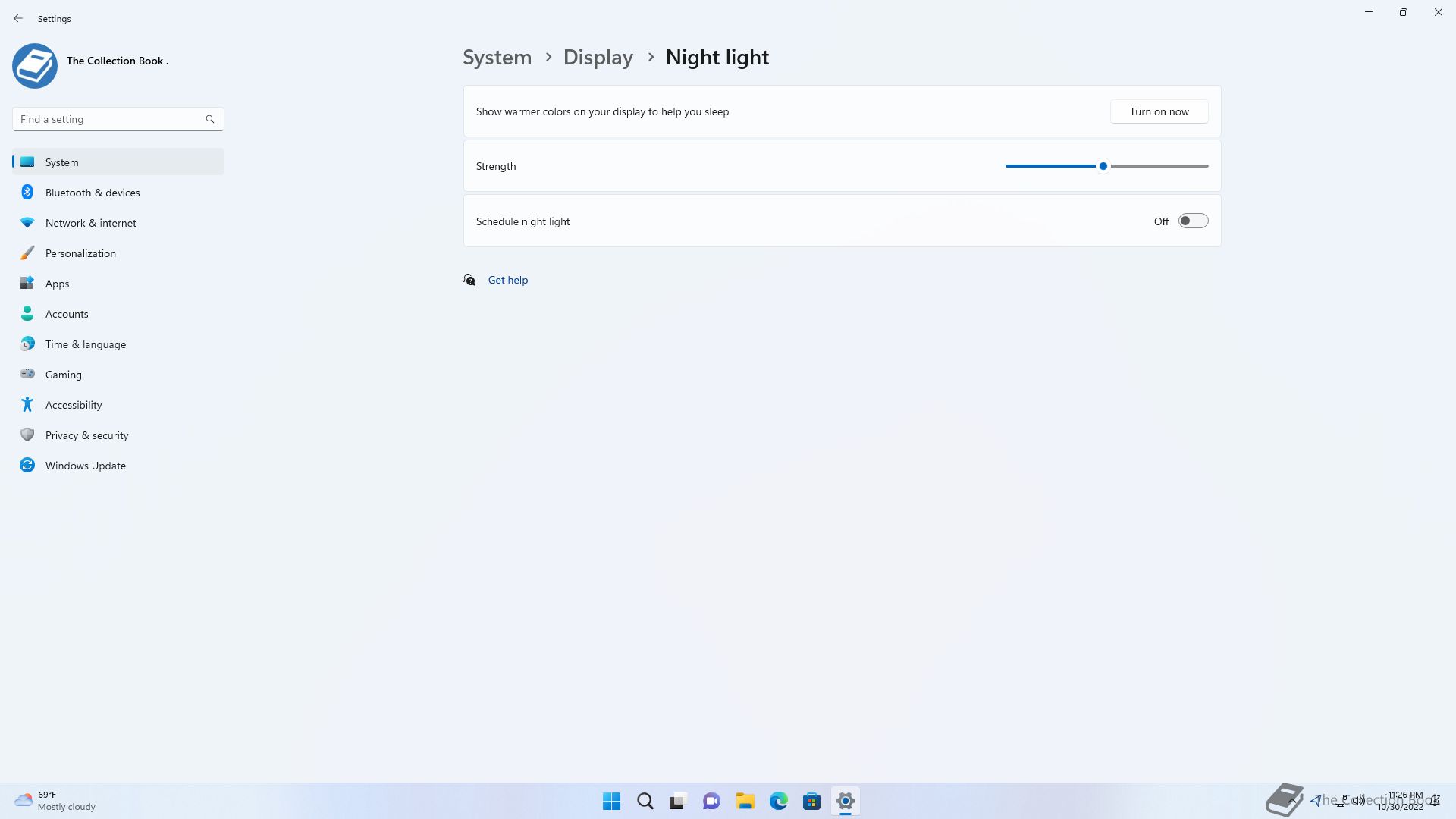Go to Bluetooth & devices
This screenshot has height=819, width=1456.
[x=118, y=192]
